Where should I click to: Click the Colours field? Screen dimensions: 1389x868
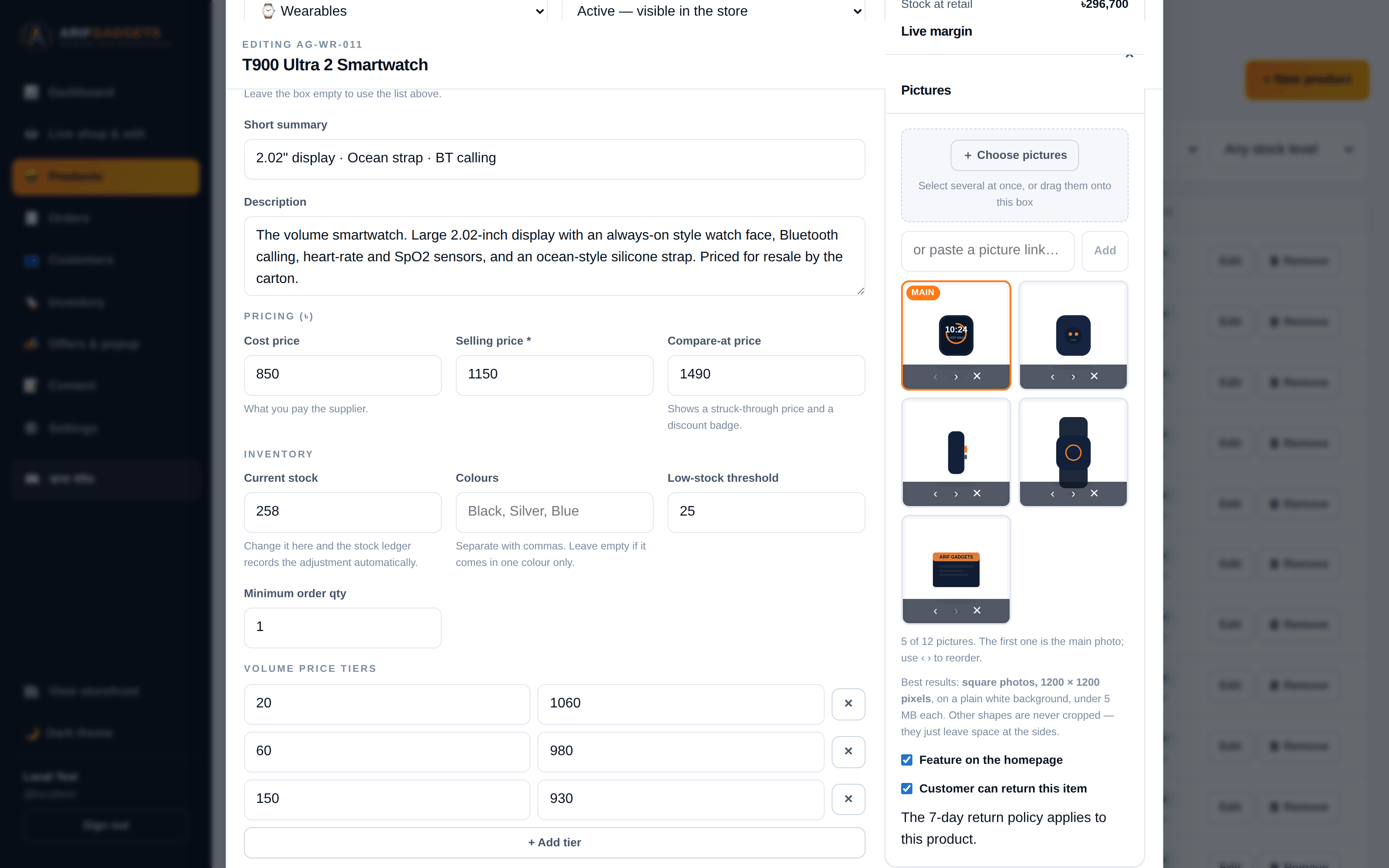pos(554,512)
